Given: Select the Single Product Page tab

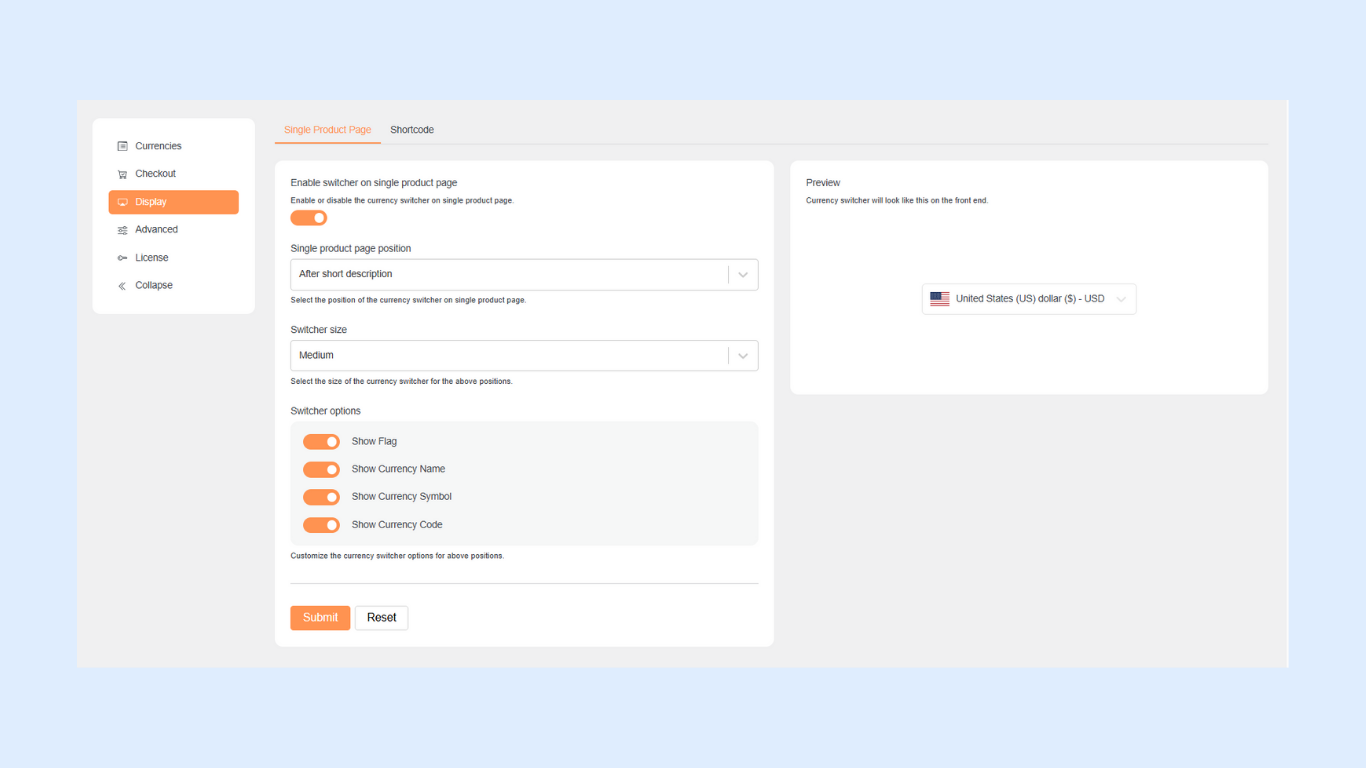Looking at the screenshot, I should point(327,130).
